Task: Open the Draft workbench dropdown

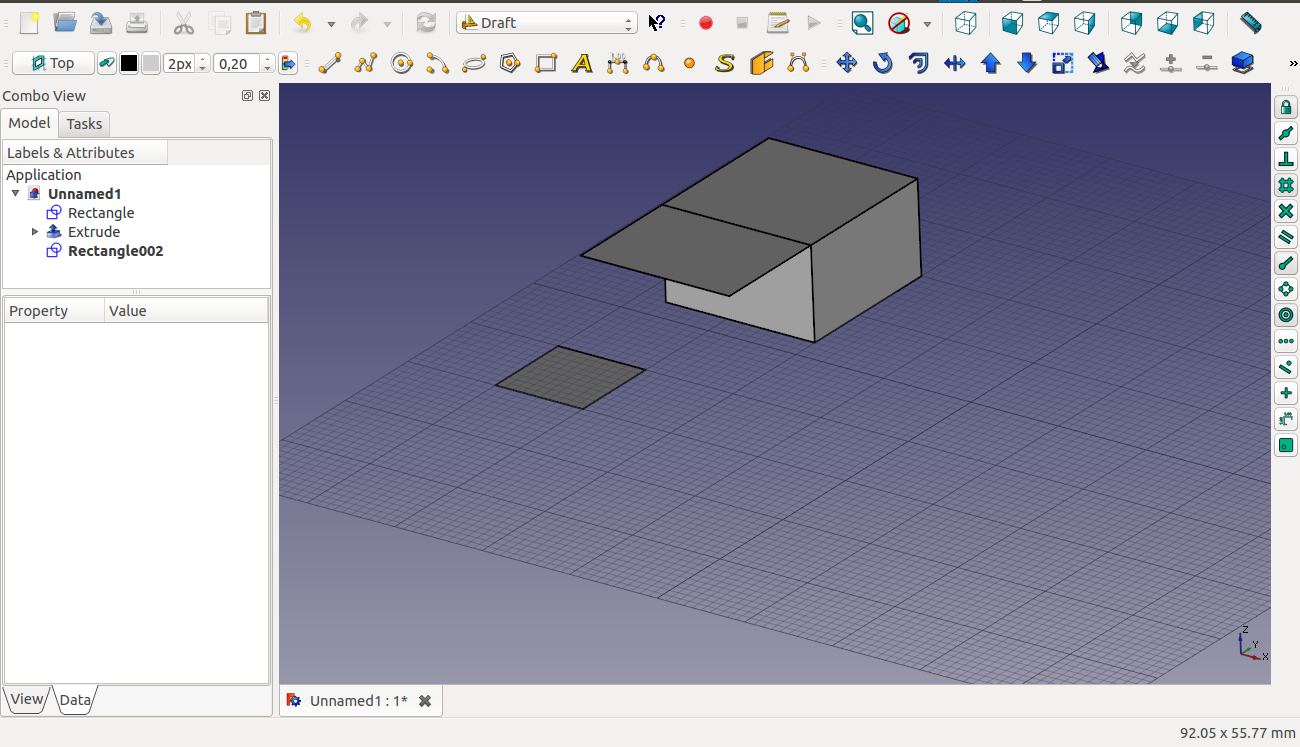Action: pos(546,22)
